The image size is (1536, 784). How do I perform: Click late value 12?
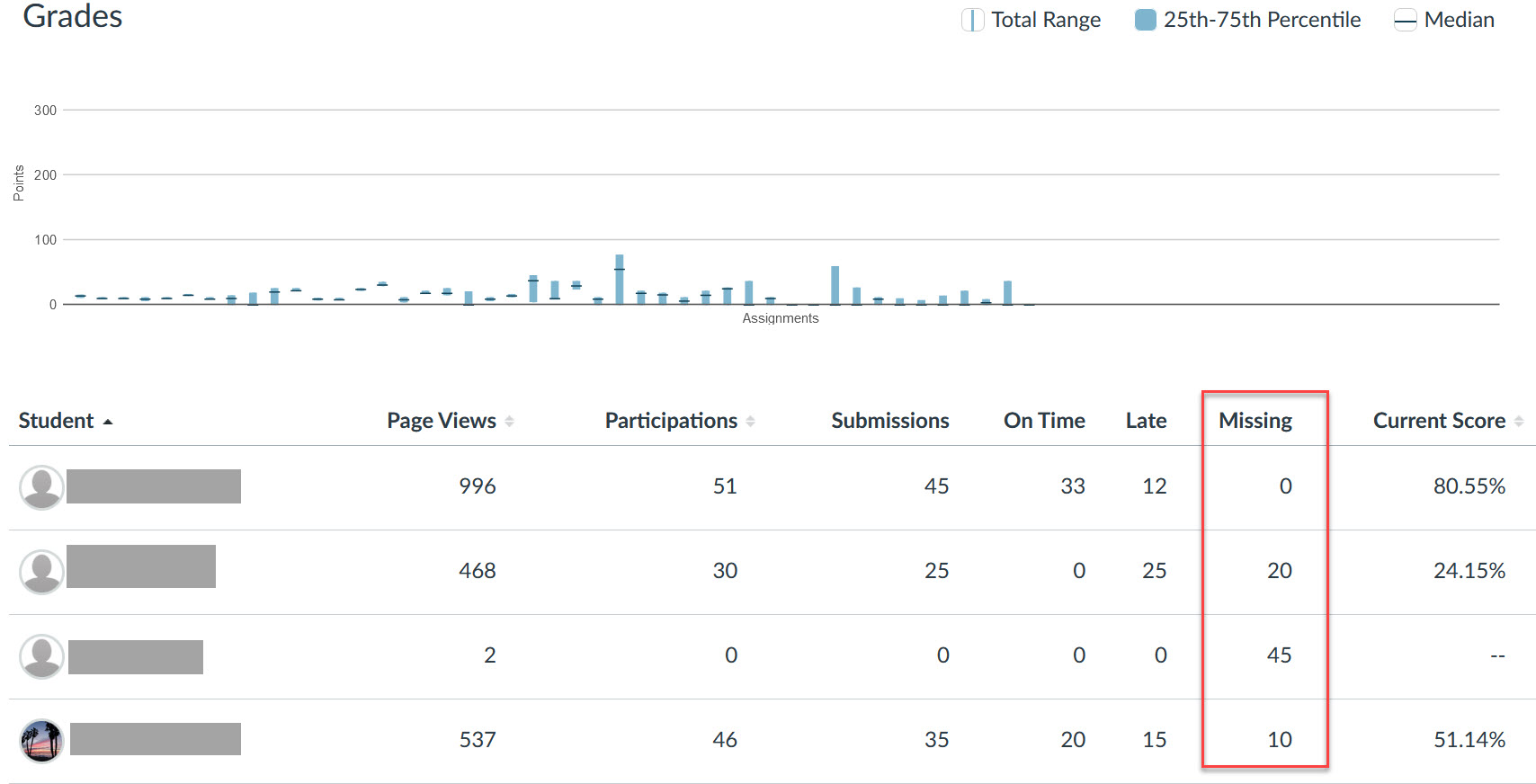click(1155, 486)
